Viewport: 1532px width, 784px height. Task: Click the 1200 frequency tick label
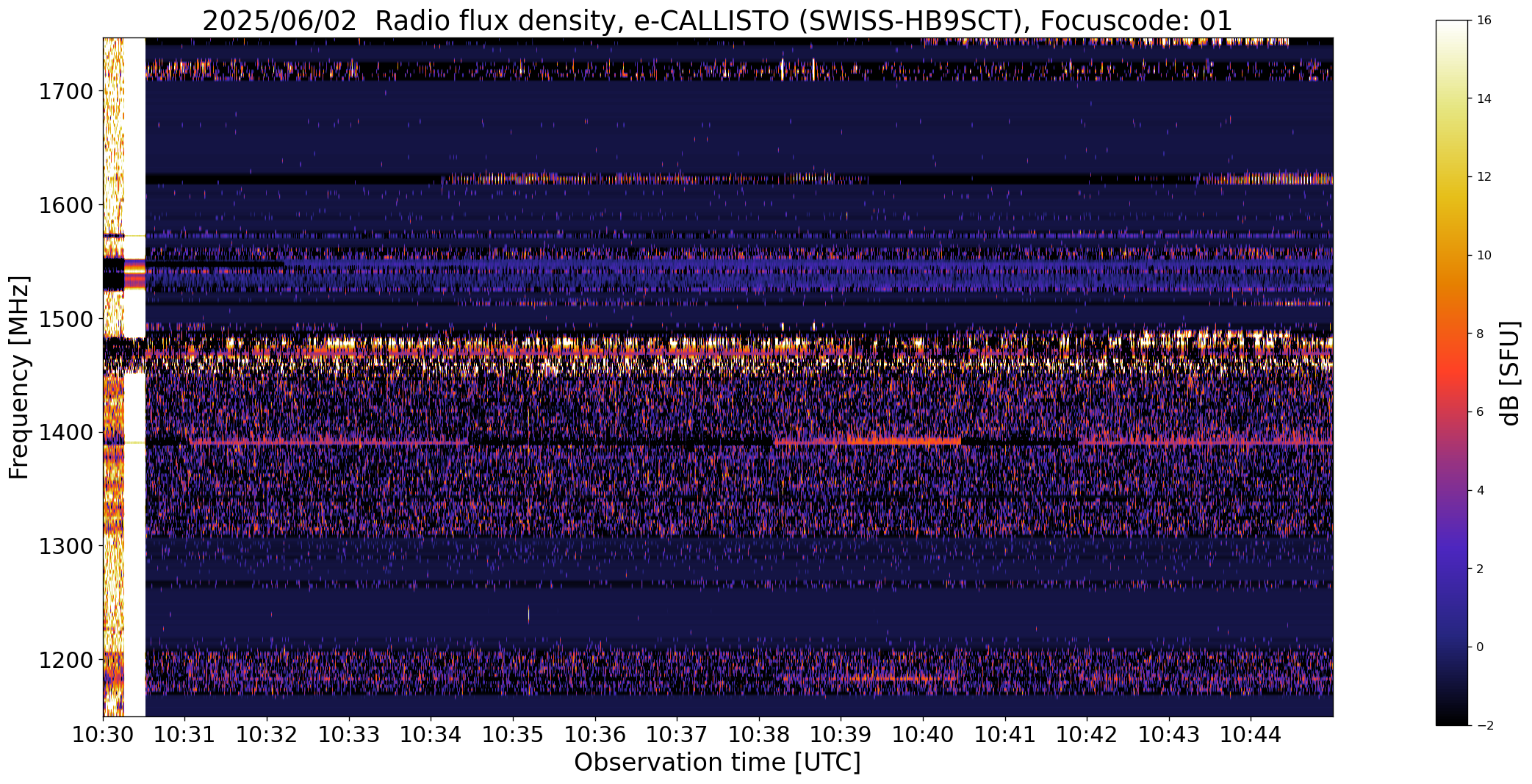(65, 661)
